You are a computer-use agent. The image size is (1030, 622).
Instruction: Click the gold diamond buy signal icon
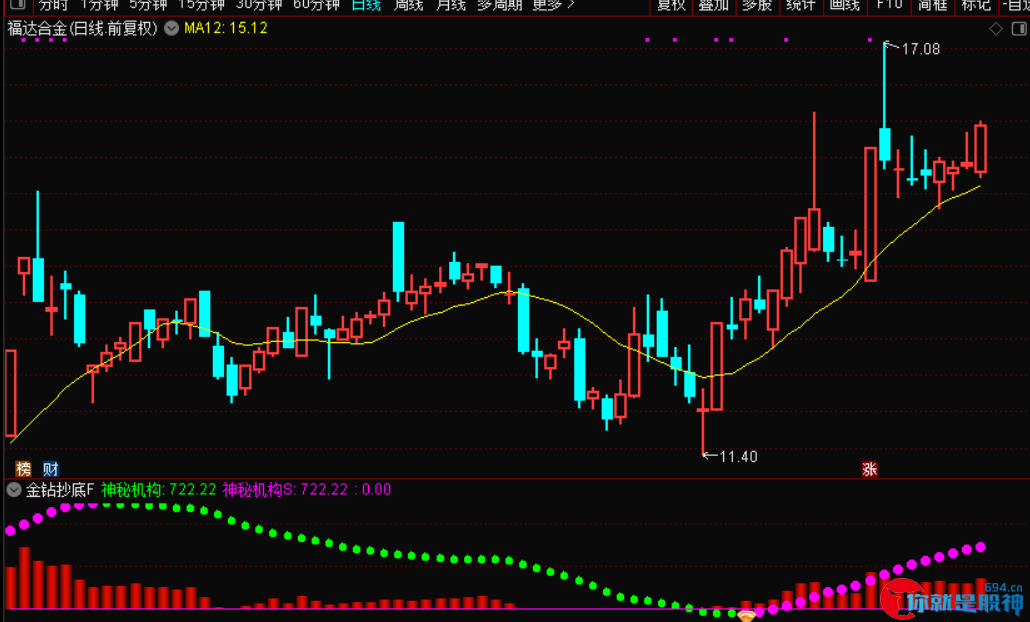(747, 615)
